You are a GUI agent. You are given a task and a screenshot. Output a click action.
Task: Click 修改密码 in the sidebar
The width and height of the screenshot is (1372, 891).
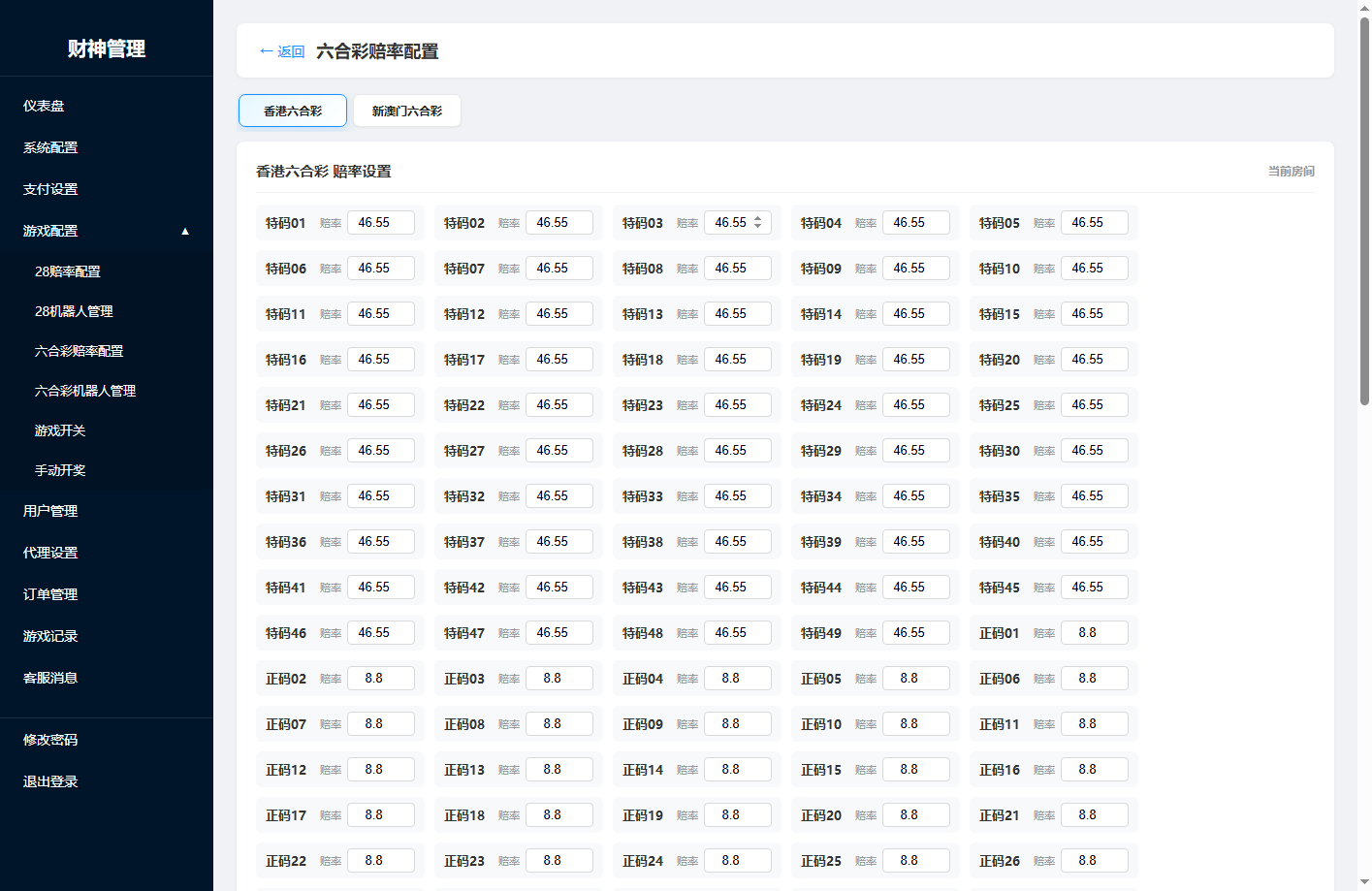107,740
